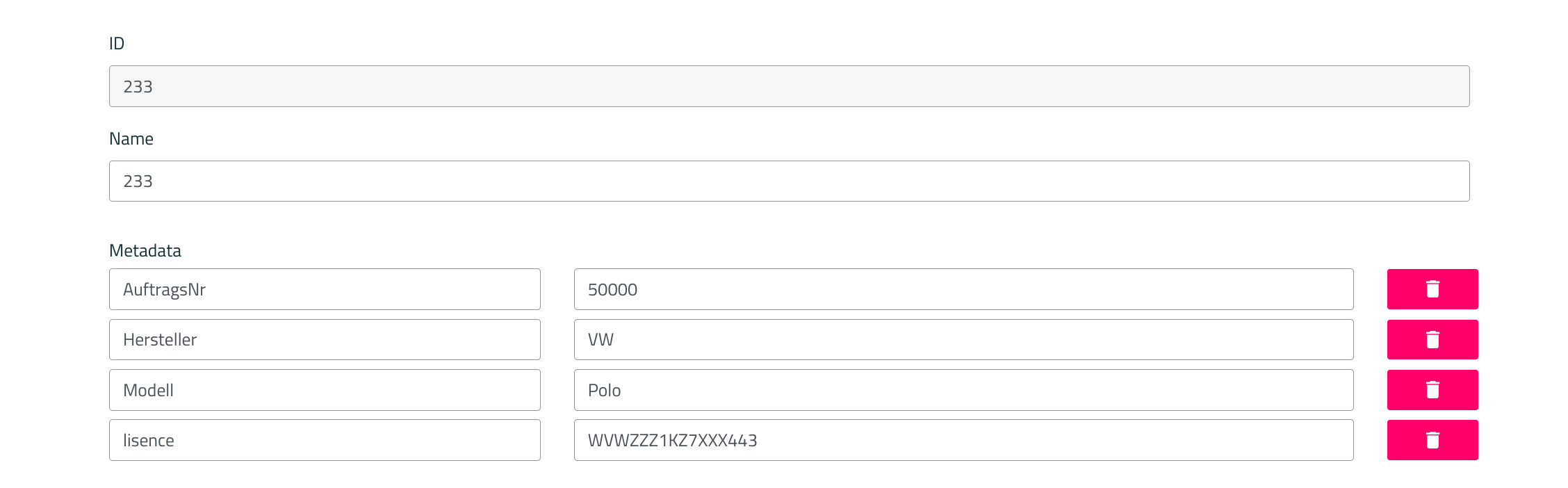This screenshot has width=1568, height=488.
Task: Click the ID label
Action: pyautogui.click(x=117, y=44)
